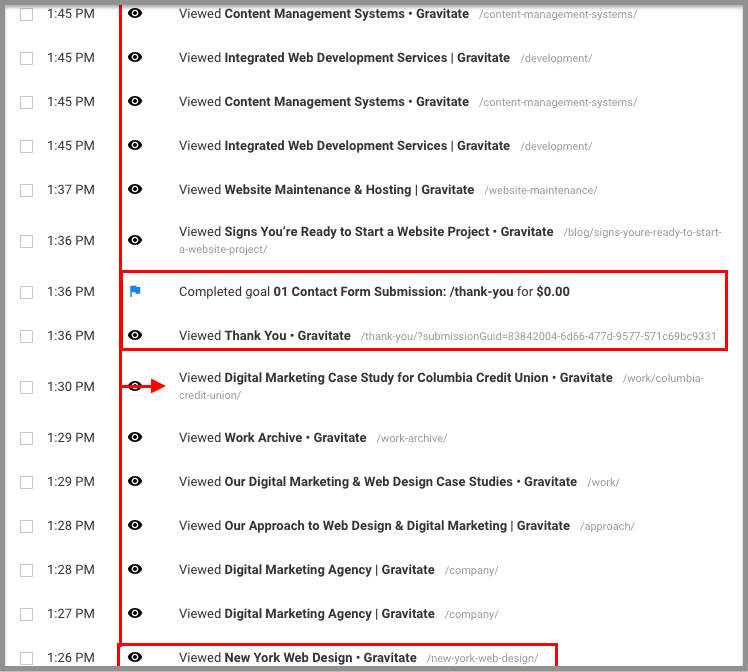The width and height of the screenshot is (748, 672).
Task: Click eye icon on 1:28 PM Digital Marketing Agency row
Action: coord(135,569)
